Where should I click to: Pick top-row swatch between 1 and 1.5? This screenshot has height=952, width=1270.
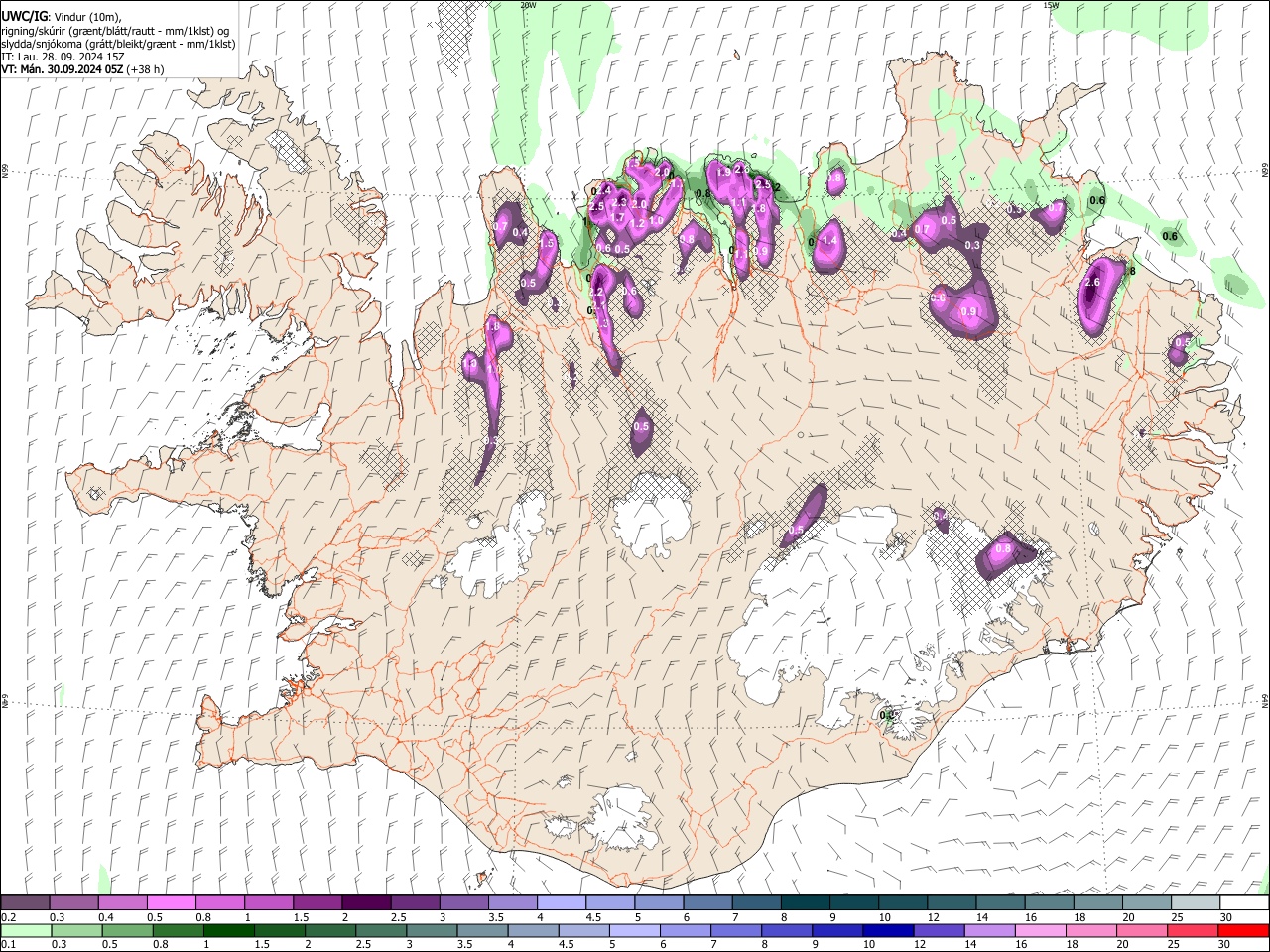[268, 903]
